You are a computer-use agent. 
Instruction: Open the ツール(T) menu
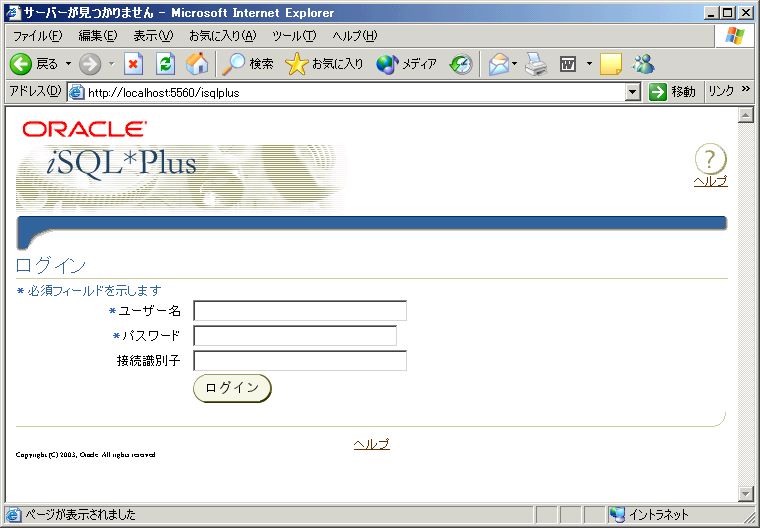[294, 36]
